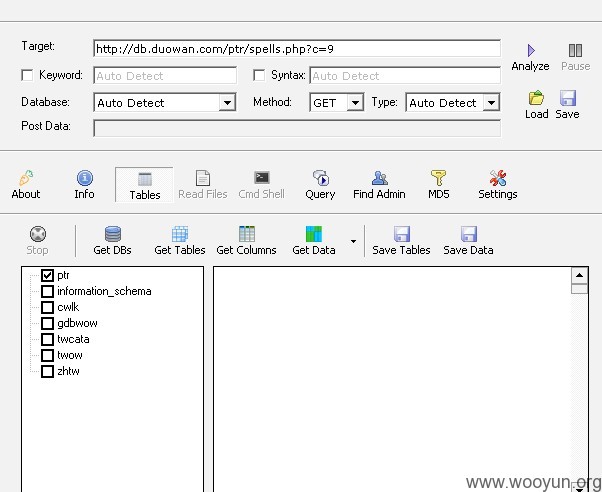Viewport: 602px width, 492px height.
Task: Check the gdbwow database checkbox
Action: pyautogui.click(x=47, y=323)
